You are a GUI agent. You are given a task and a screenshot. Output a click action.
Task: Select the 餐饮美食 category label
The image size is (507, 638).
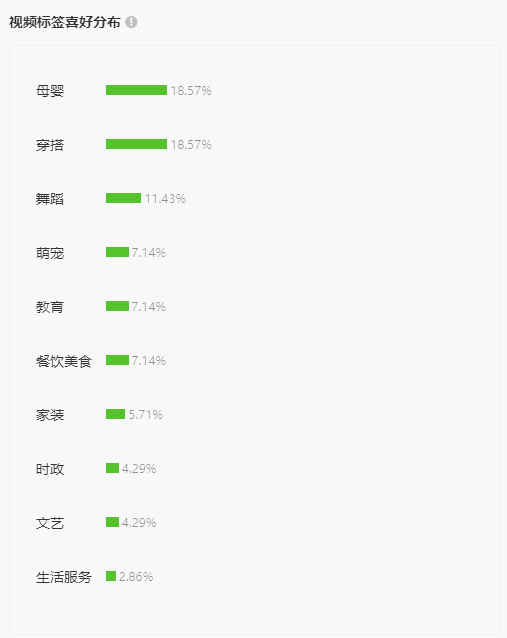pyautogui.click(x=64, y=361)
